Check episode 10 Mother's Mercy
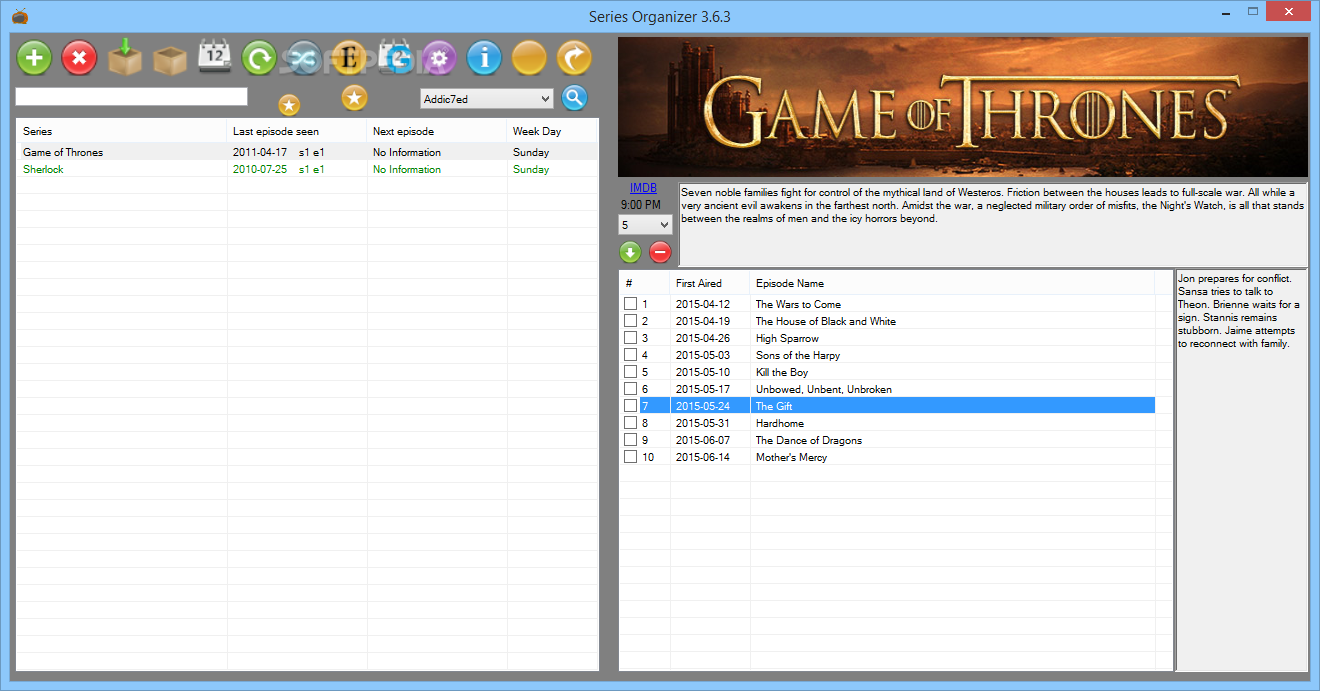 (x=630, y=457)
